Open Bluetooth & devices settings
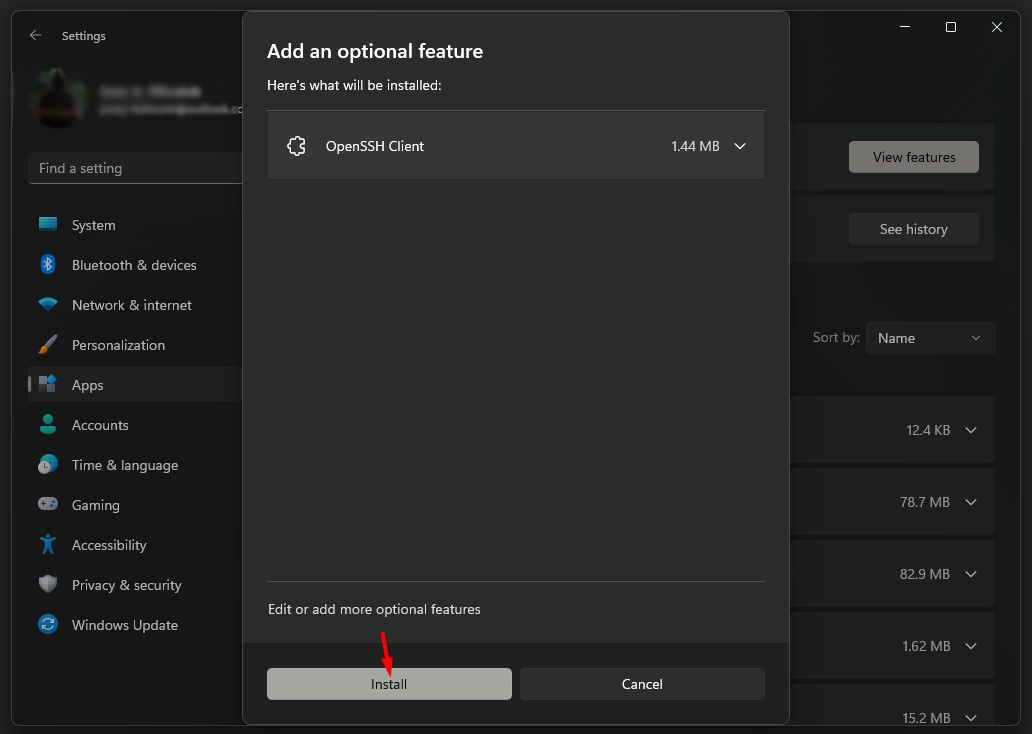The width and height of the screenshot is (1032, 734). (x=136, y=265)
